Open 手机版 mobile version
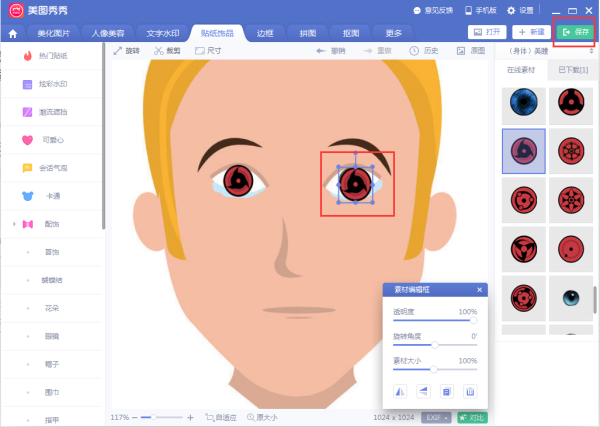This screenshot has height=427, width=600. (481, 10)
